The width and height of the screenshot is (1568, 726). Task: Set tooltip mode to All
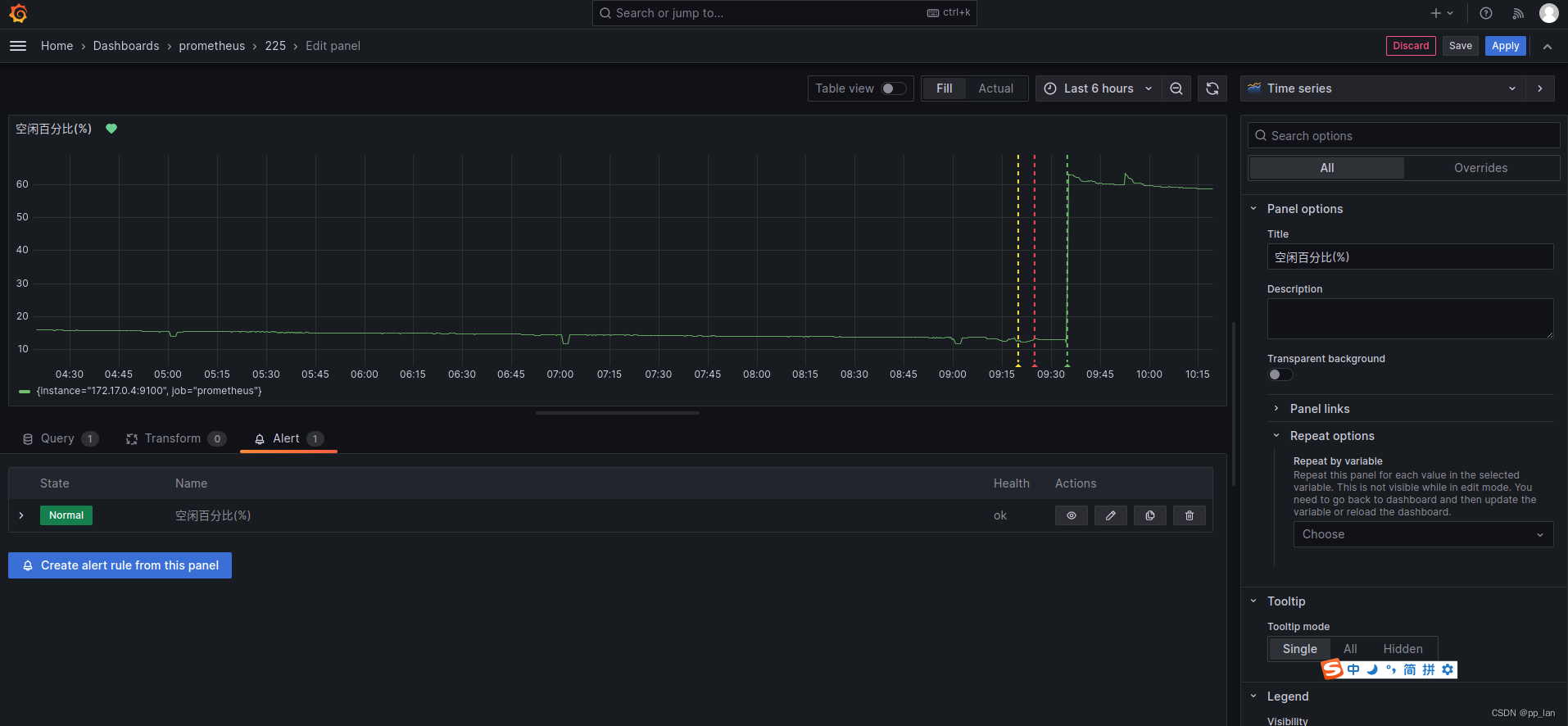coord(1350,649)
